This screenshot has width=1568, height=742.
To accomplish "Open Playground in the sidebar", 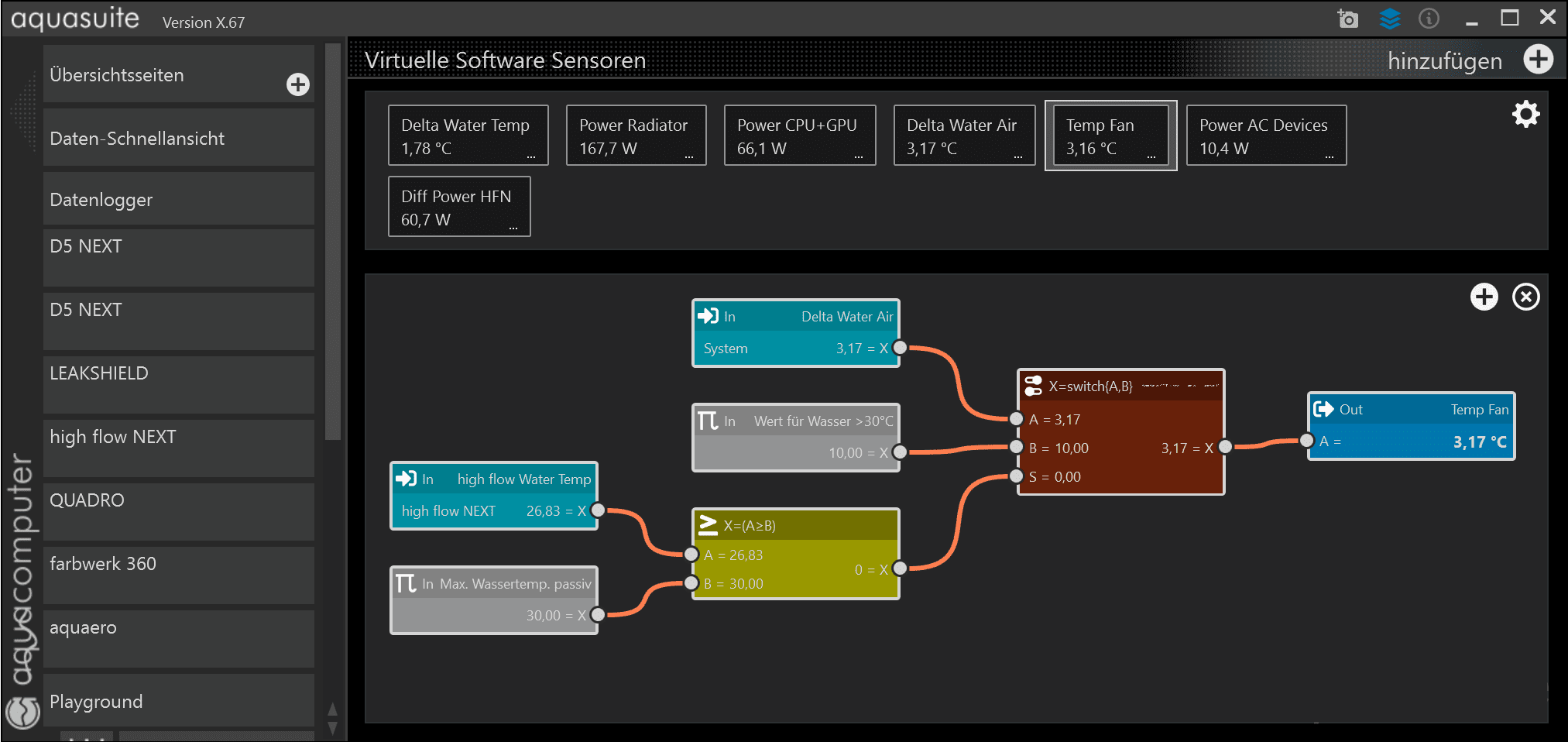I will 179,701.
